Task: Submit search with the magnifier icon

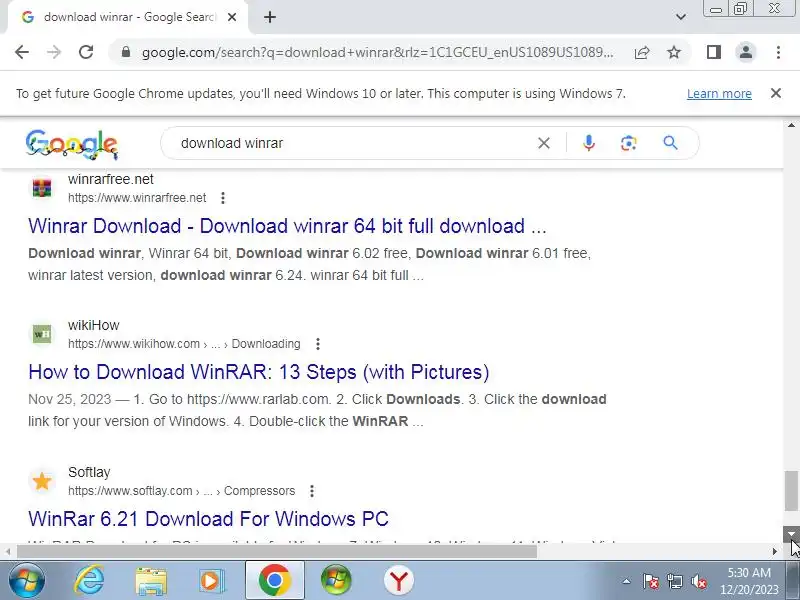Action: pyautogui.click(x=670, y=143)
